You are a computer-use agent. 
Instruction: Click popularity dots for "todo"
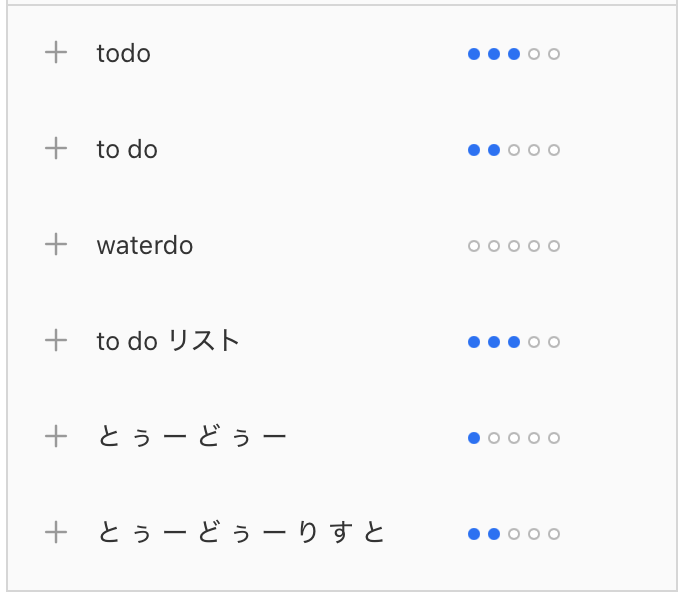[514, 54]
